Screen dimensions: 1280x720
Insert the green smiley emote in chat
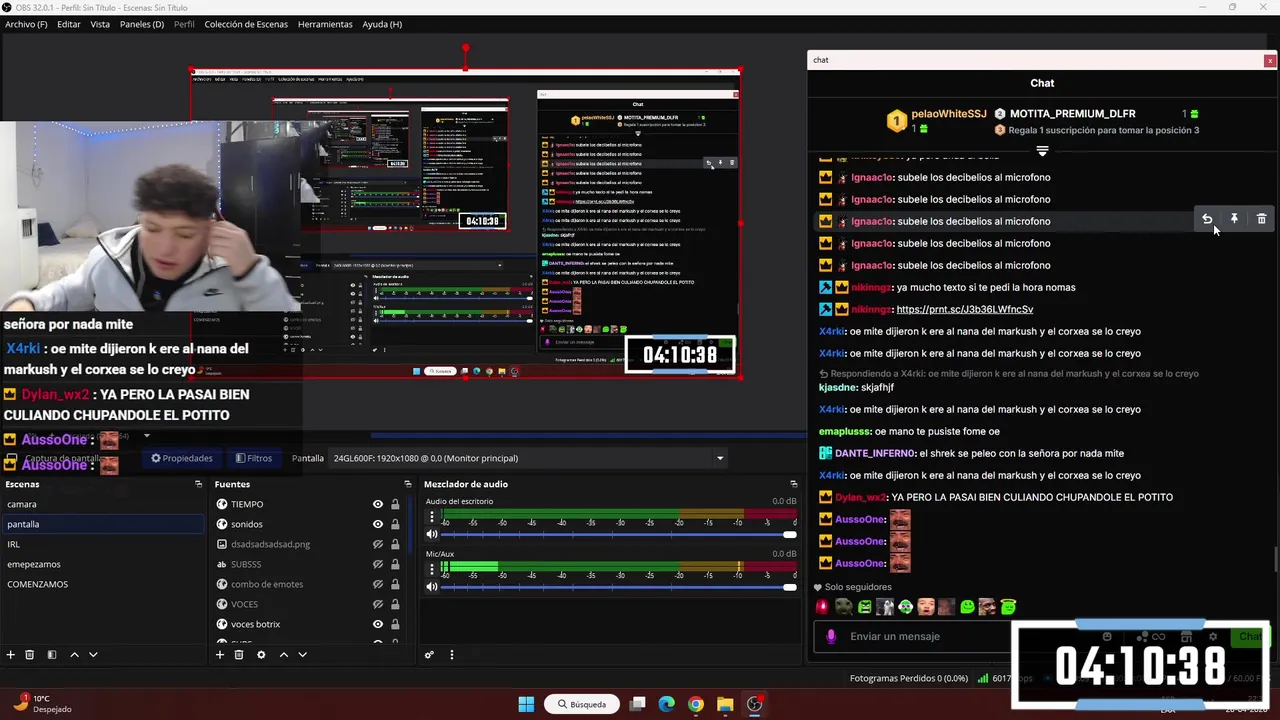coord(967,606)
